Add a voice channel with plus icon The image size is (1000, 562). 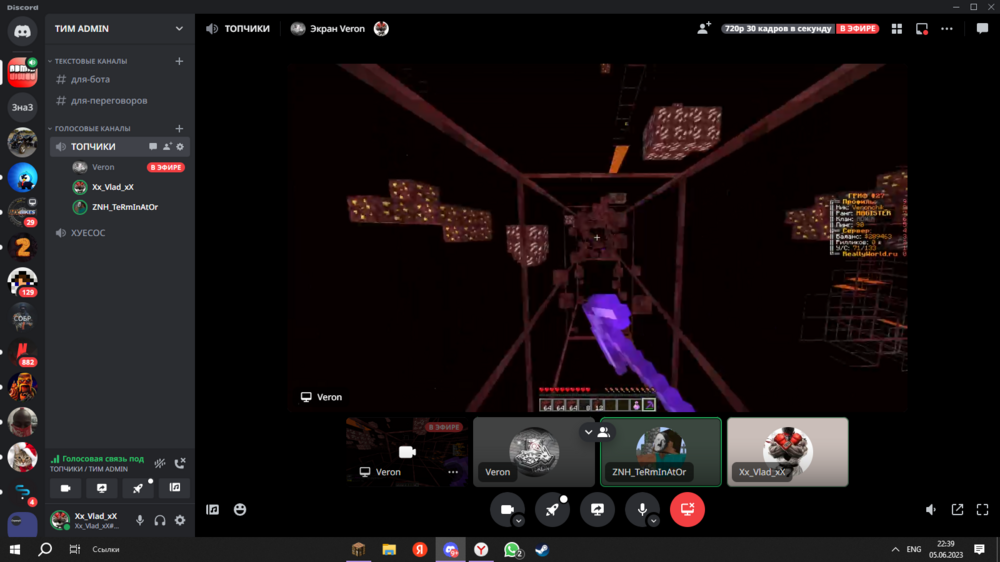point(179,128)
